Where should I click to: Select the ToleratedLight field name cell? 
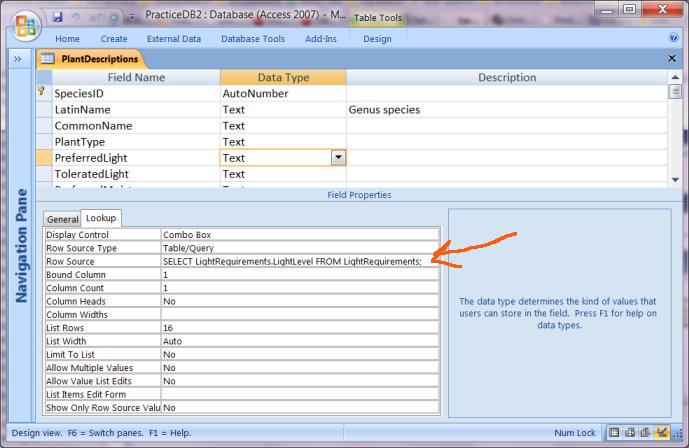coord(136,174)
